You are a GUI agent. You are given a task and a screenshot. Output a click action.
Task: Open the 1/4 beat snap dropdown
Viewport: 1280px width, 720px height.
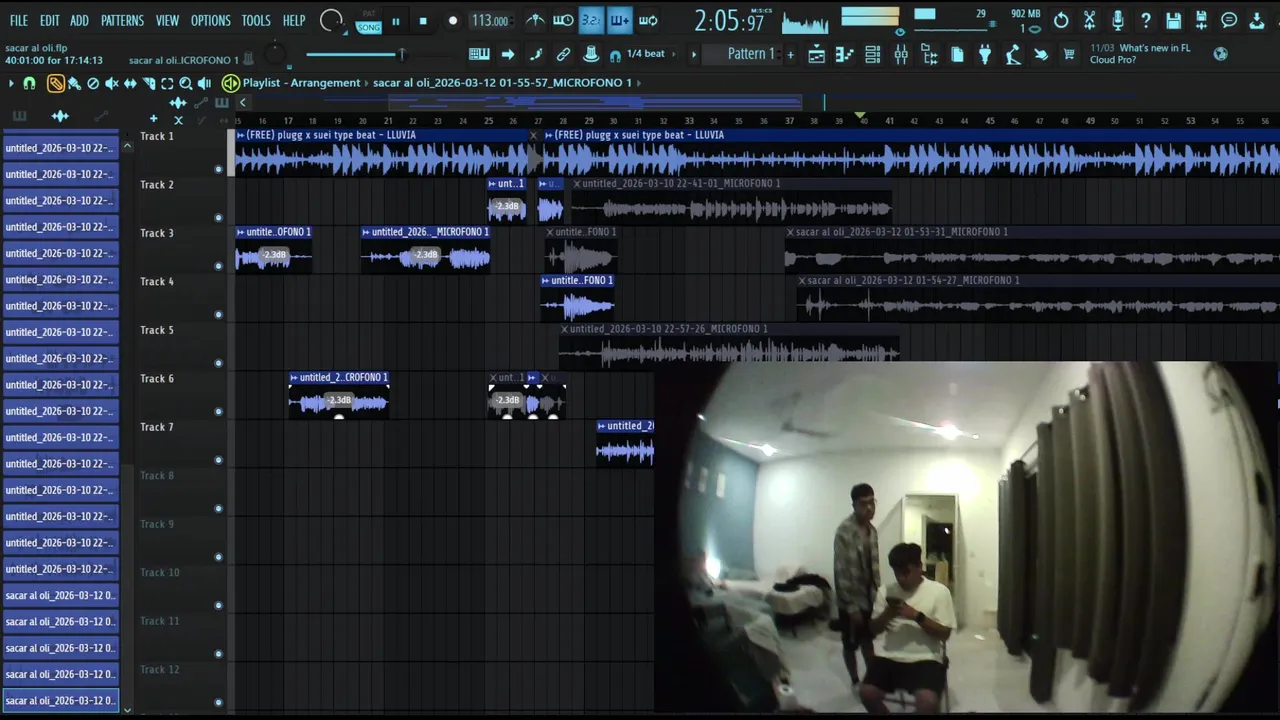pos(645,54)
